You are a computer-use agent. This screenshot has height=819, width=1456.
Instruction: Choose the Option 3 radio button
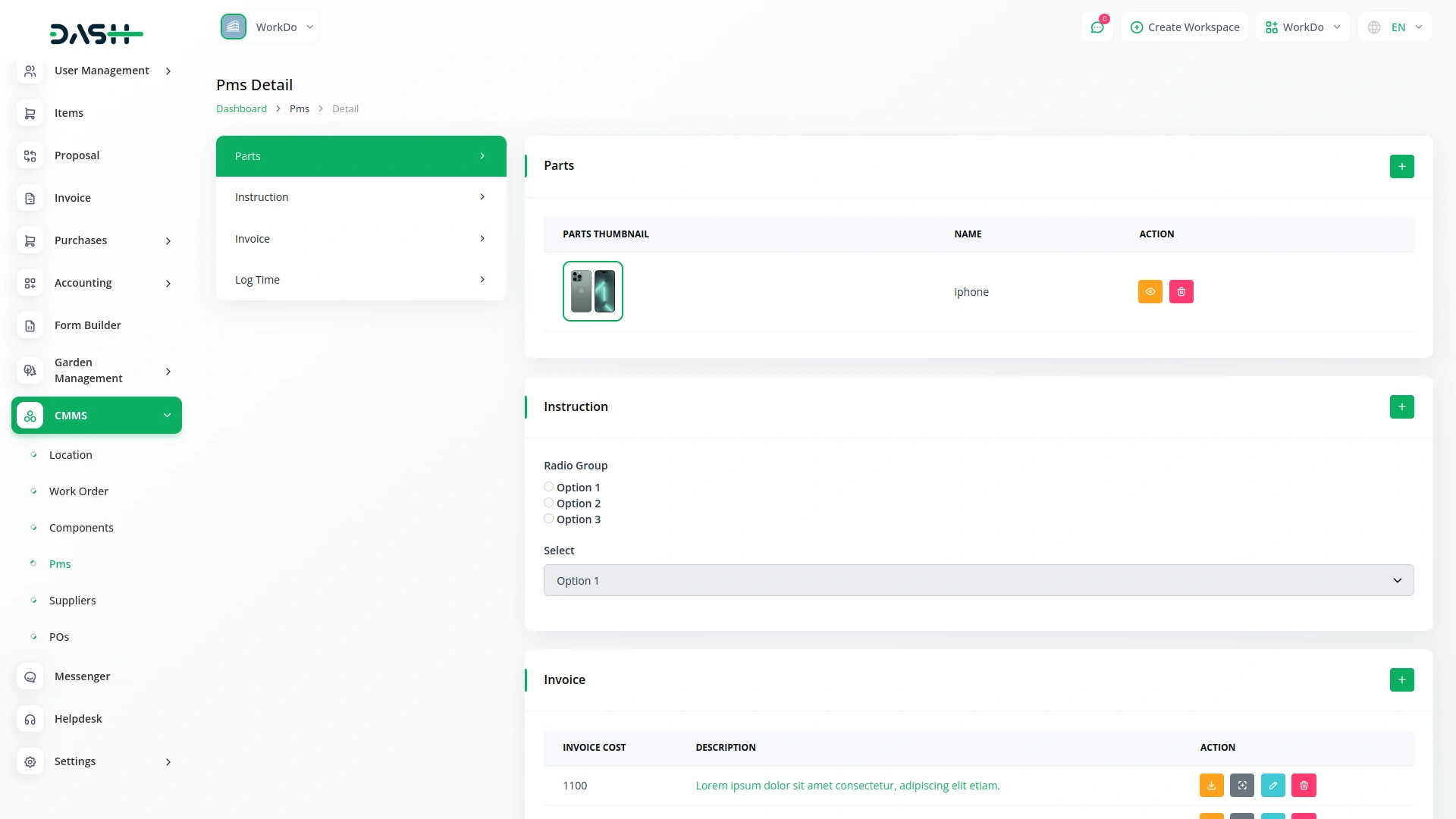tap(548, 519)
